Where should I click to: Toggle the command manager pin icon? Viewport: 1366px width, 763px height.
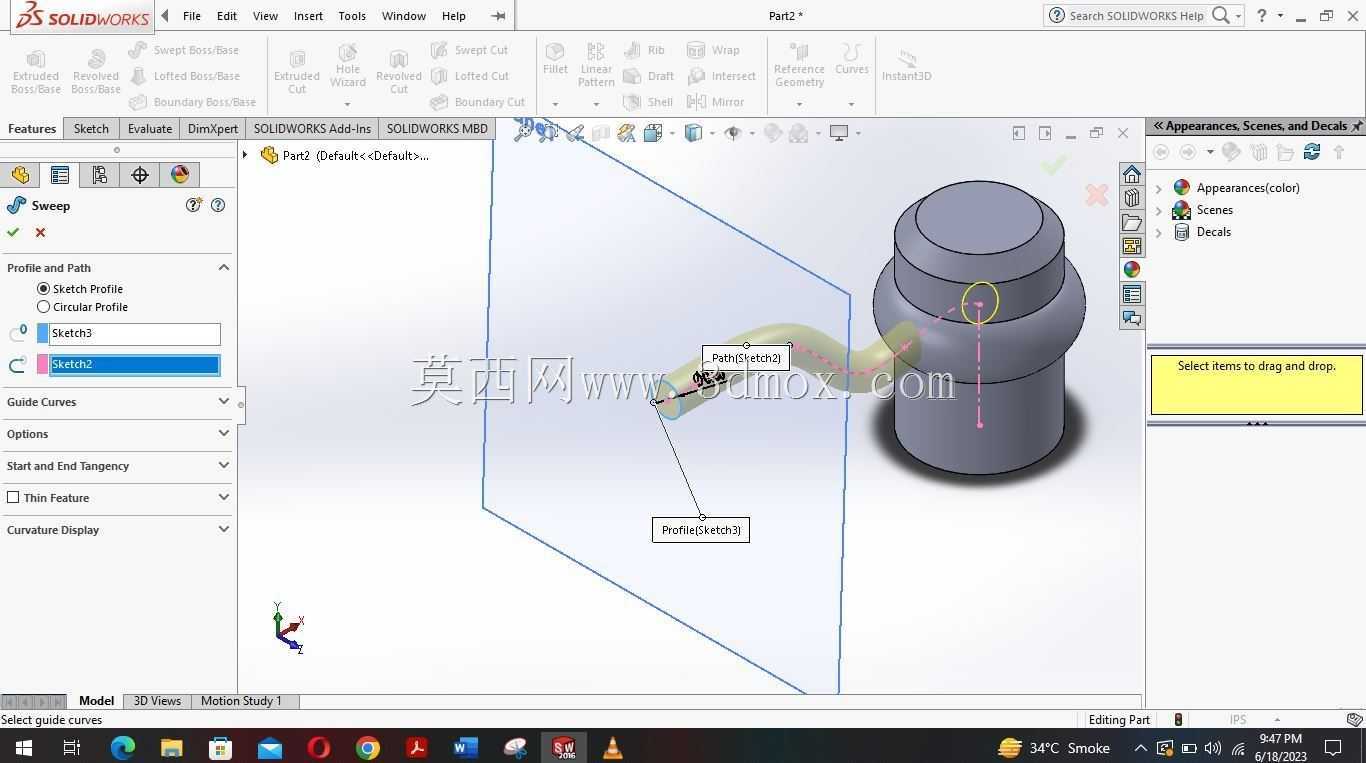click(x=498, y=16)
